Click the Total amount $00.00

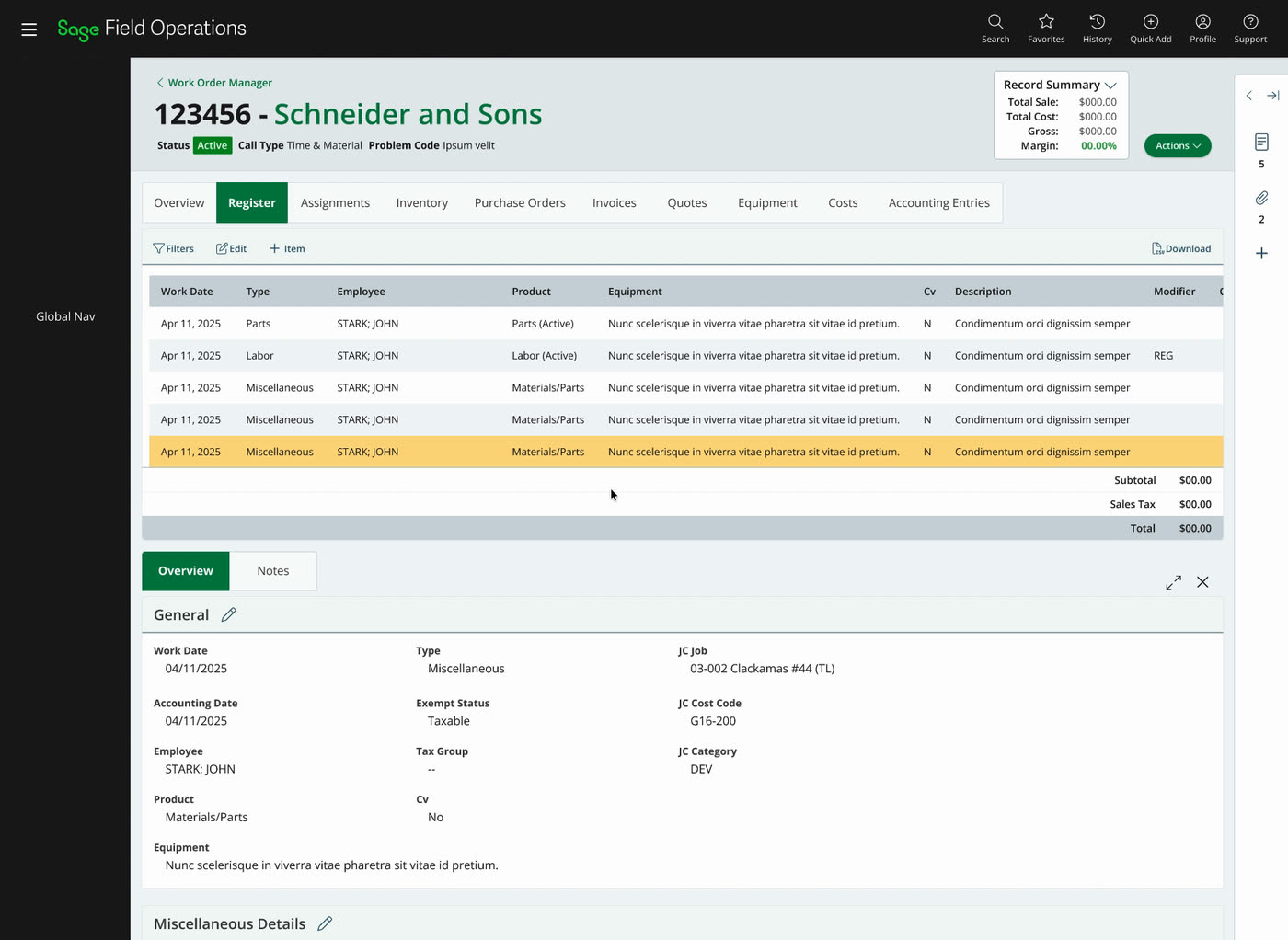click(x=1195, y=528)
